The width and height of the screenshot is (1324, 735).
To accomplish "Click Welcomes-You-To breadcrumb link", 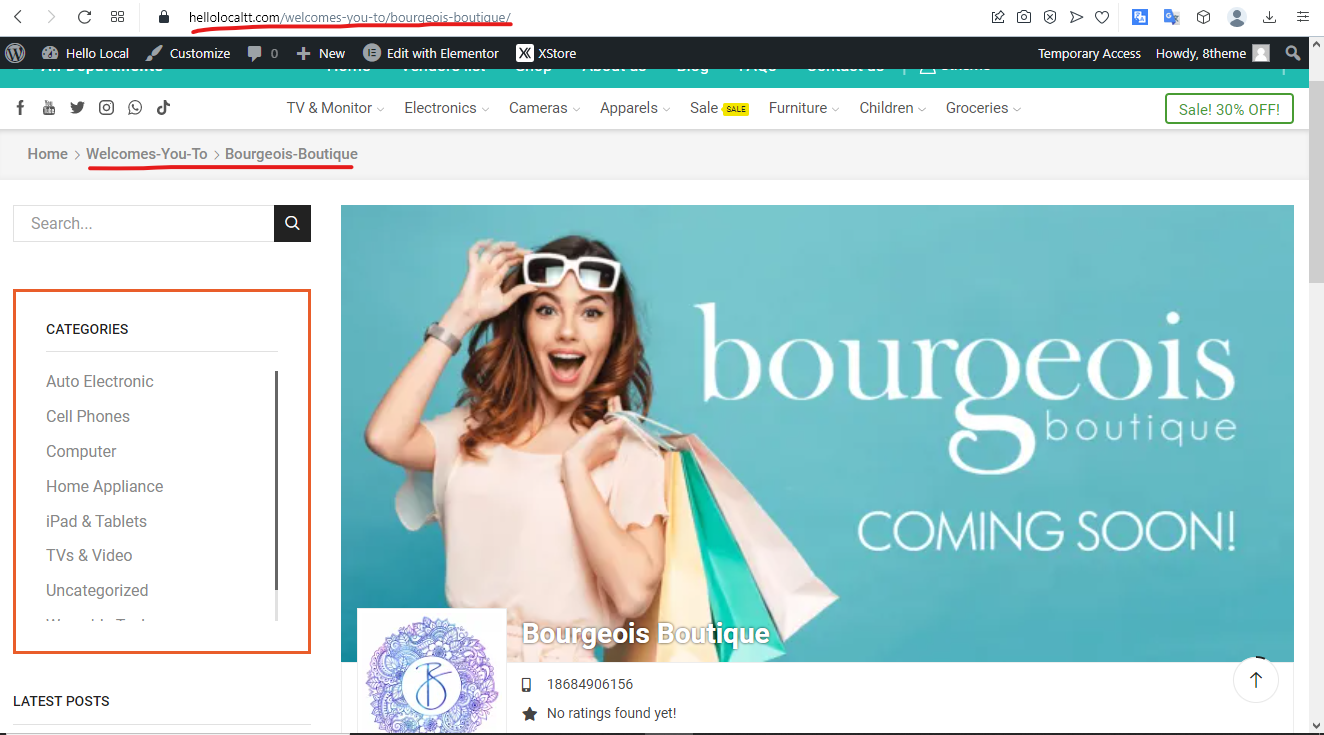I will point(146,154).
